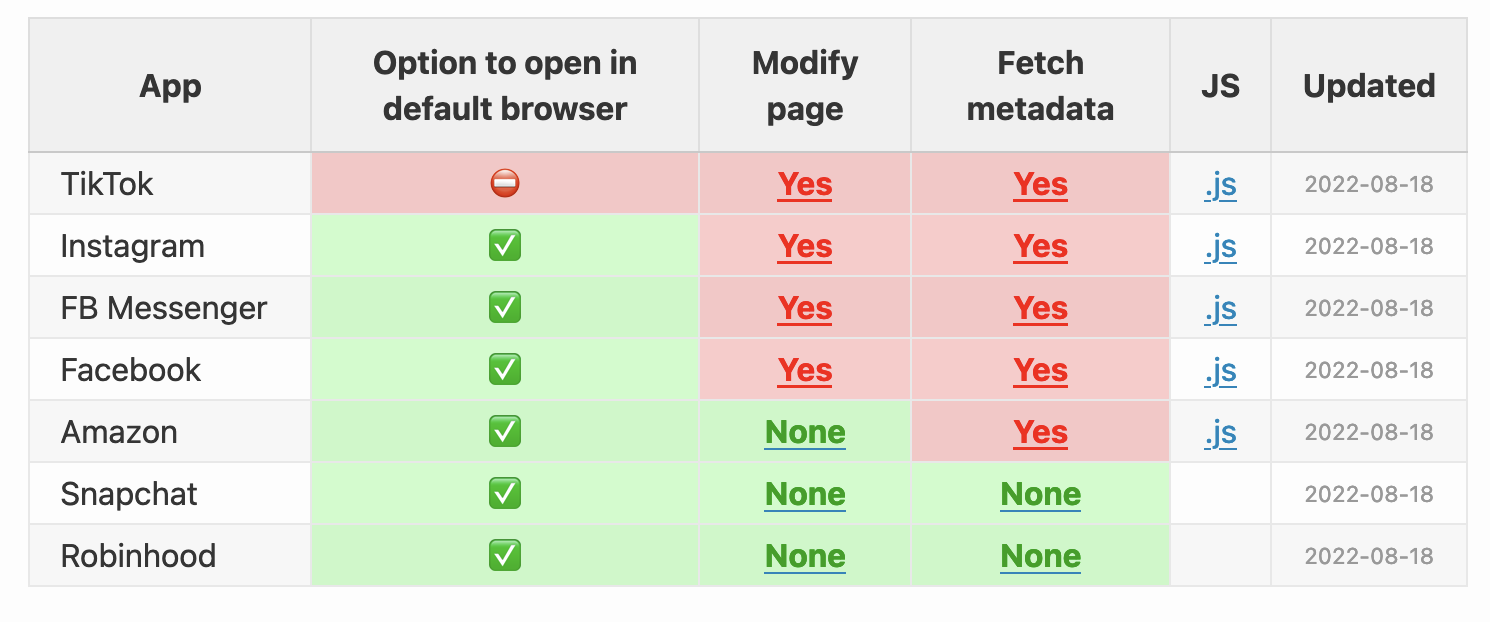
Task: Click the 'Updated' column header
Action: tap(1369, 86)
